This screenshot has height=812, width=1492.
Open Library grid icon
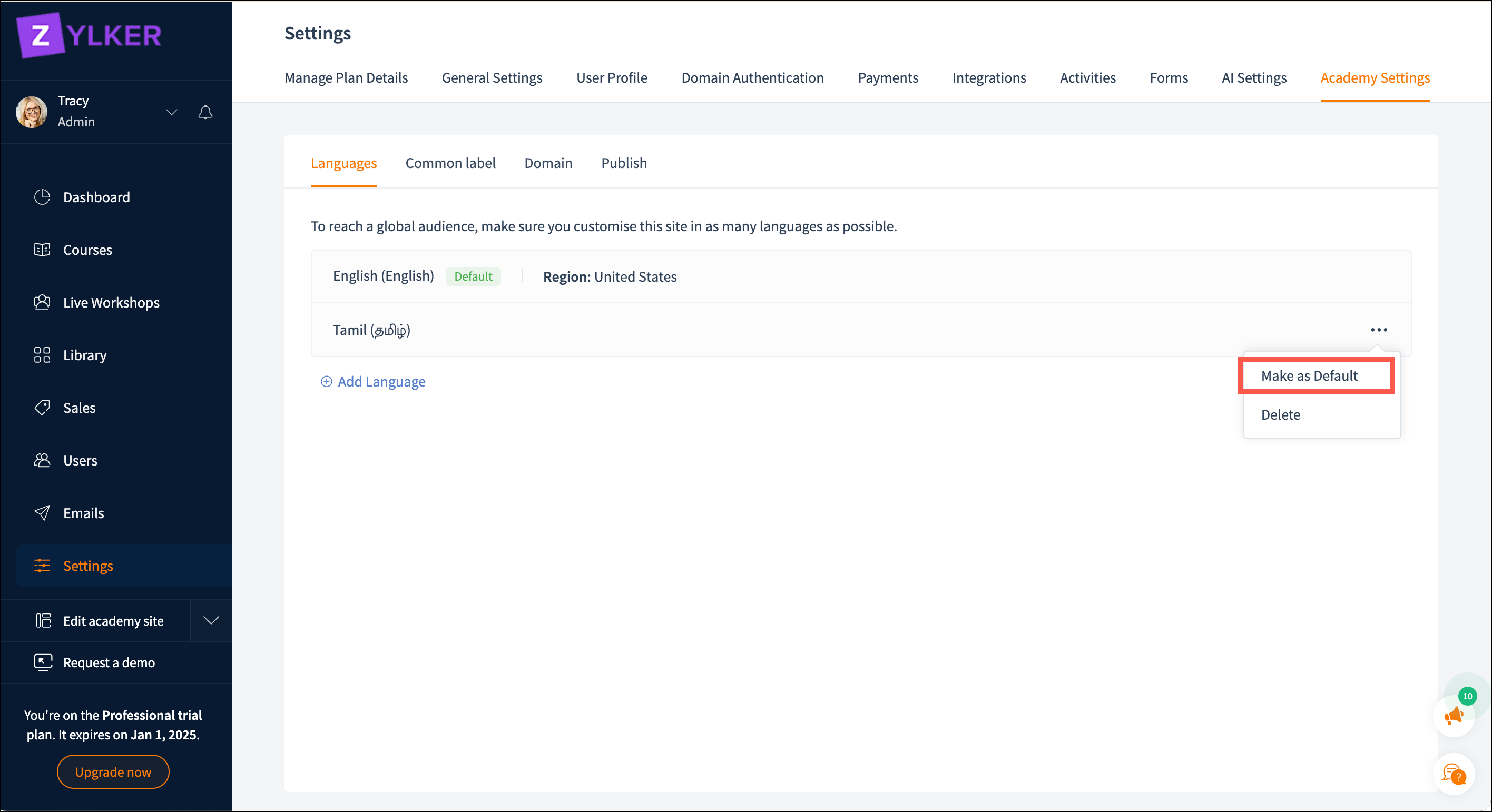click(42, 355)
